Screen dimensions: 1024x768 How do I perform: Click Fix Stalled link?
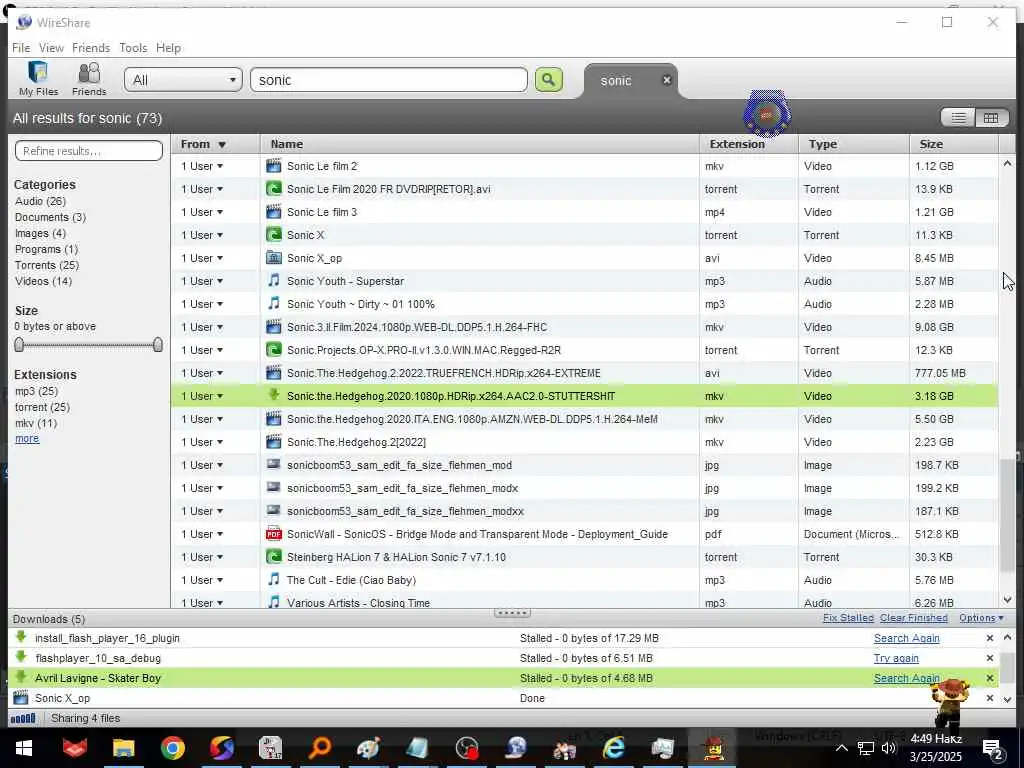click(x=848, y=618)
